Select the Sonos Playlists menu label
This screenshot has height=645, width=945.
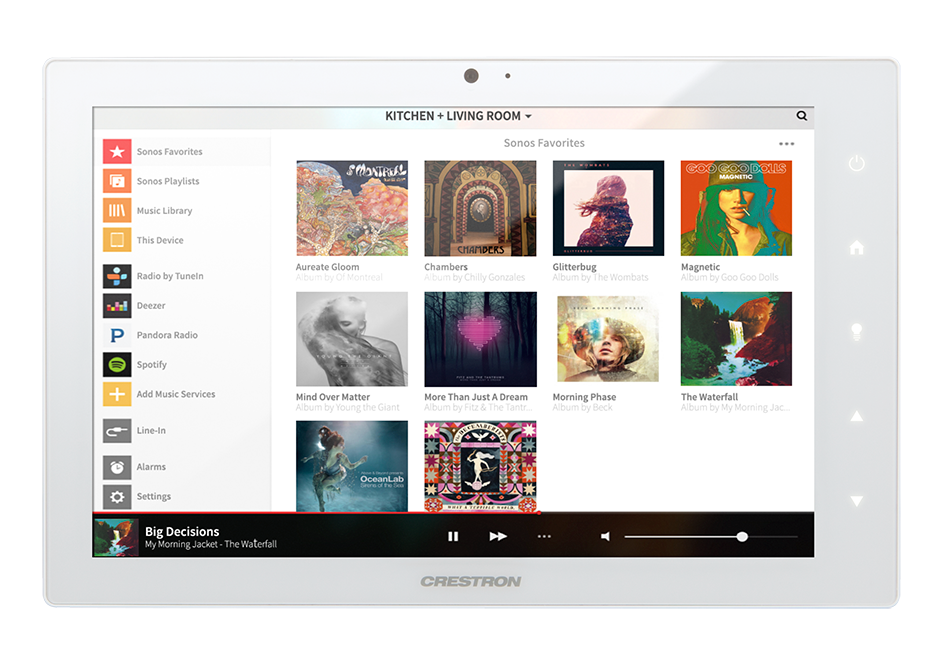click(168, 181)
